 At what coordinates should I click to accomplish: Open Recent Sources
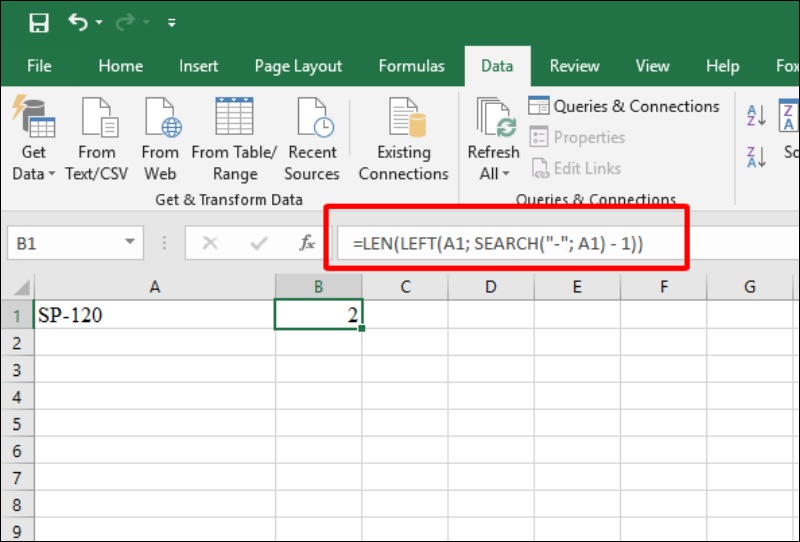coord(312,119)
